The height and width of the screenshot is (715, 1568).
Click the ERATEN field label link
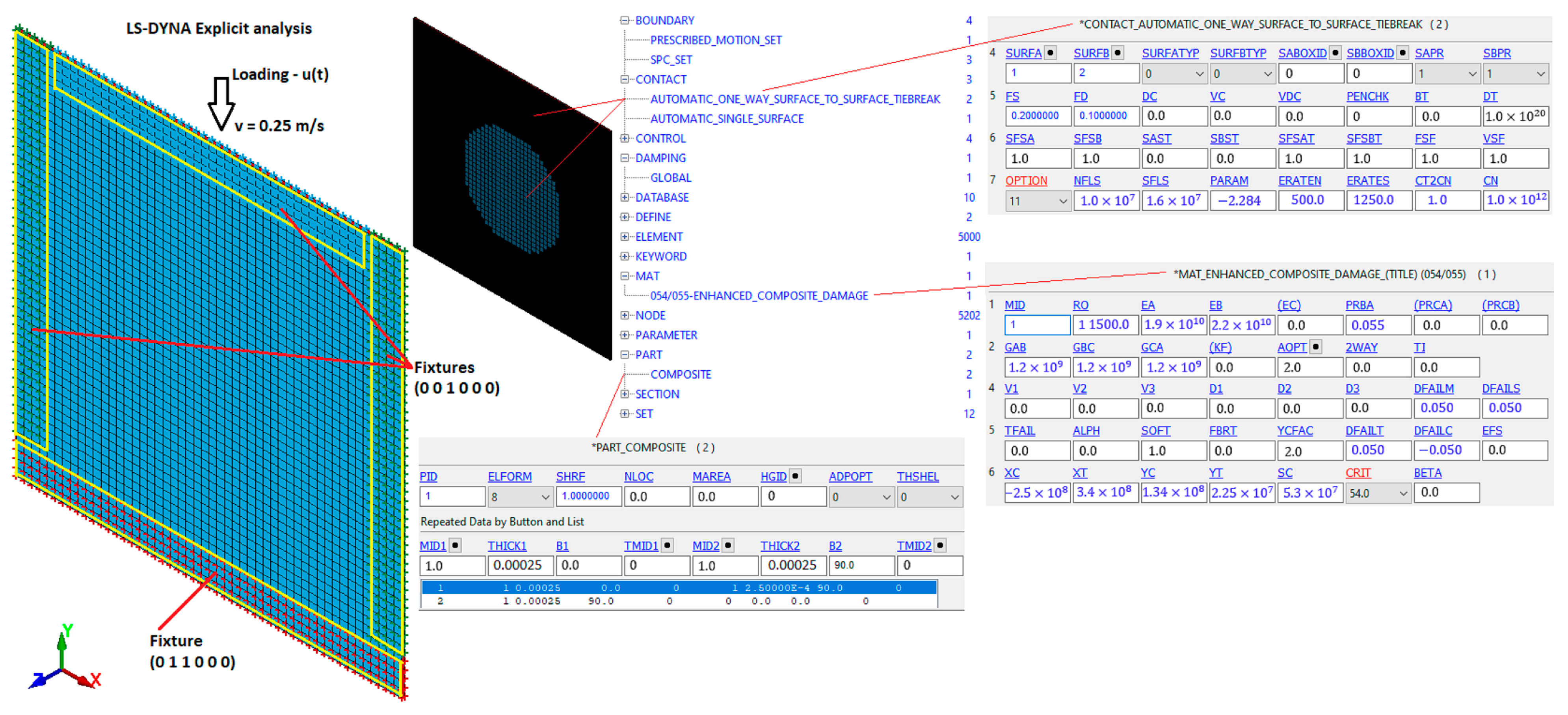[x=1300, y=181]
